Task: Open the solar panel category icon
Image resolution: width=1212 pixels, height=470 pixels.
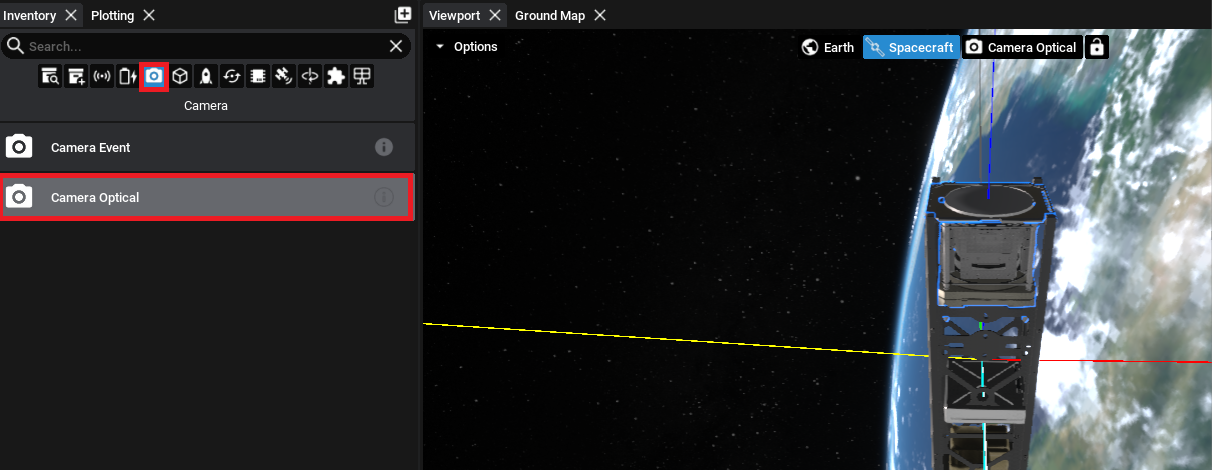Action: coord(362,76)
